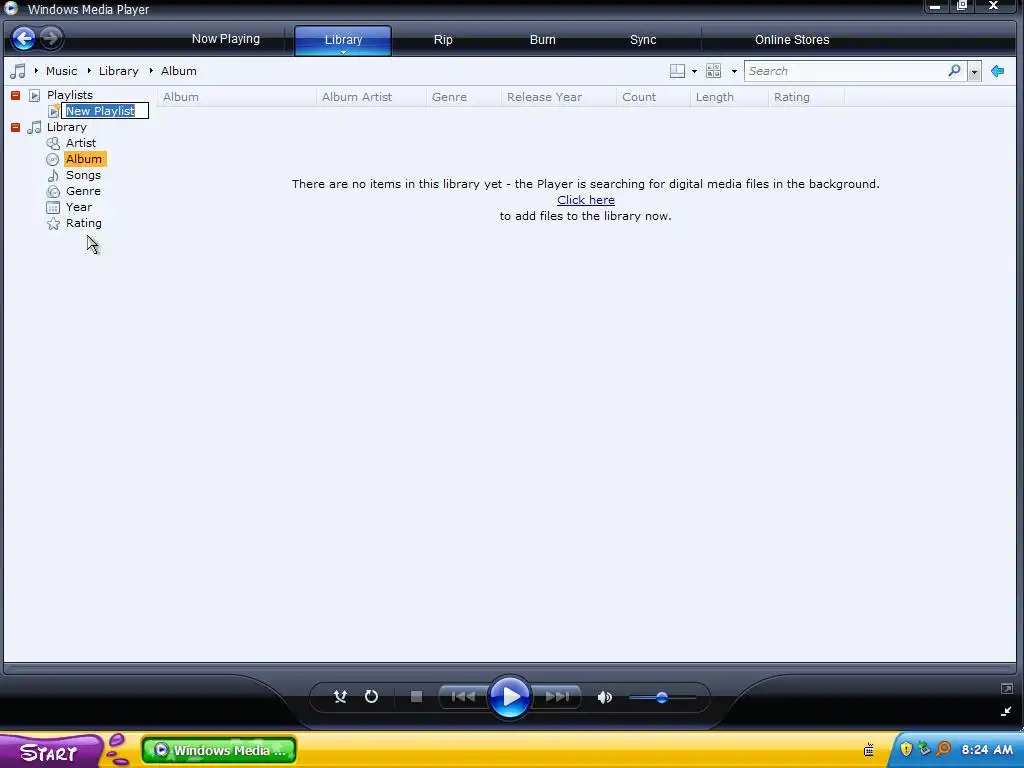Click in the Search field

click(x=846, y=71)
